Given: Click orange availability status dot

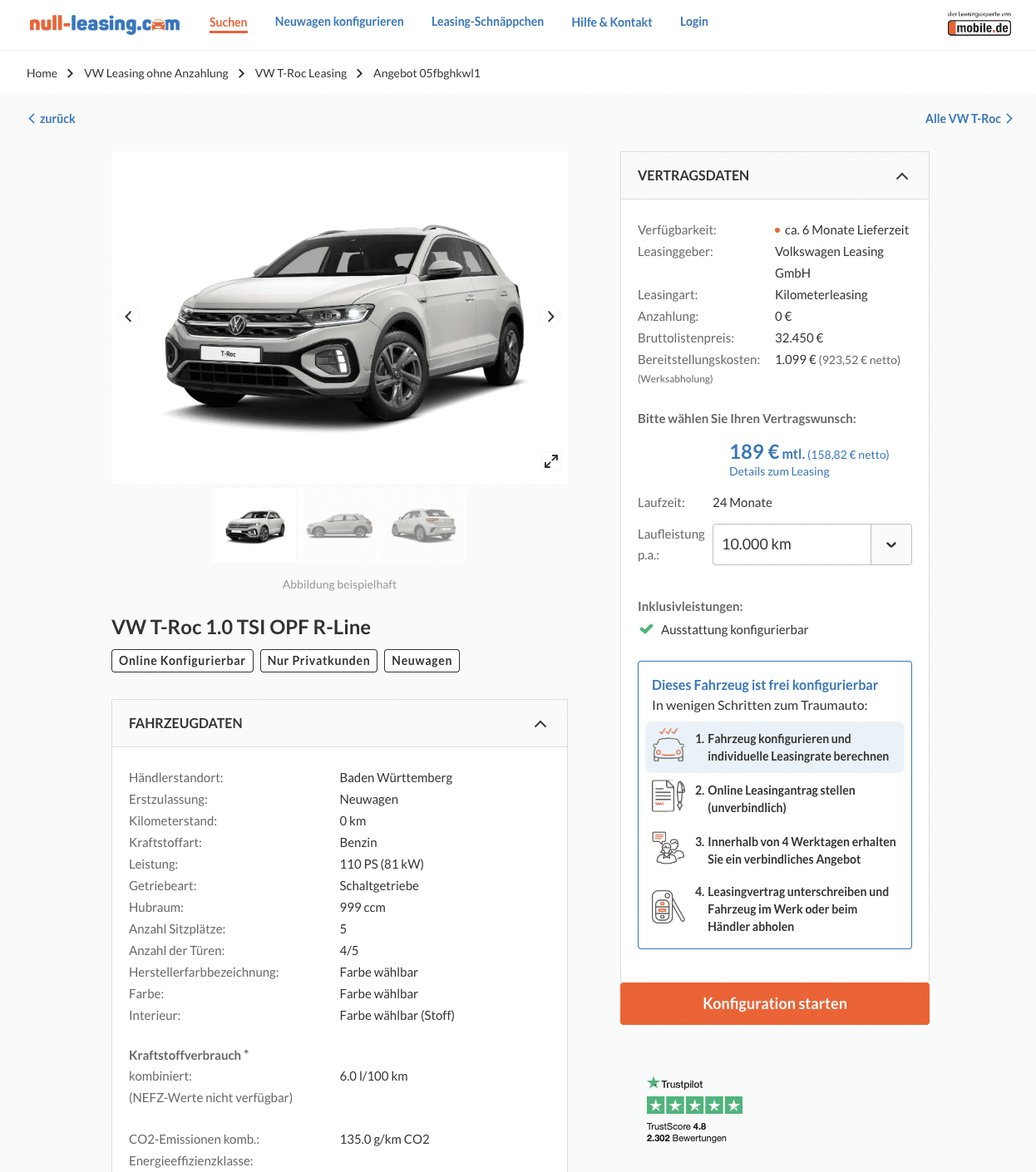Looking at the screenshot, I should [777, 230].
